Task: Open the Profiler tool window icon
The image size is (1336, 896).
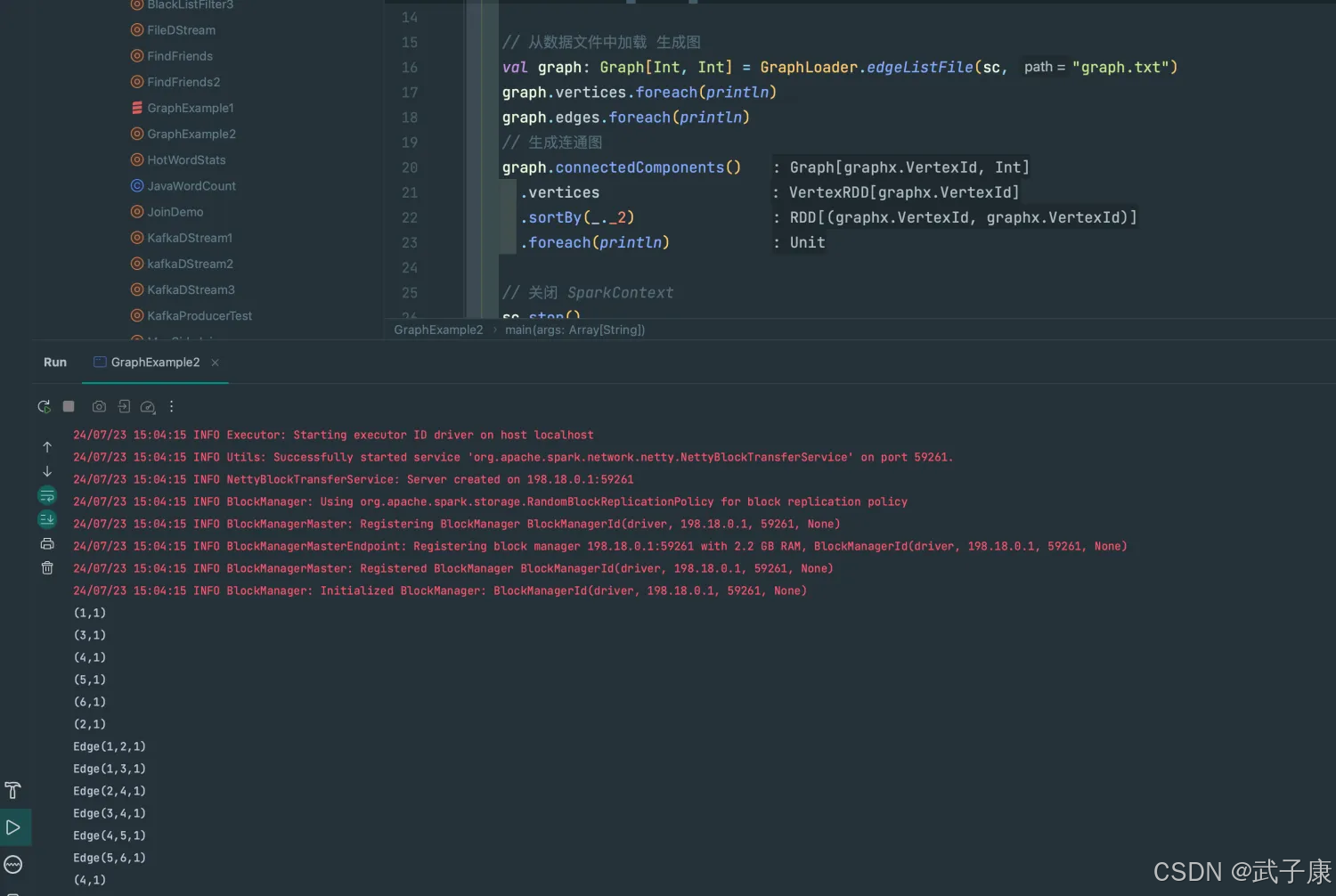Action: tap(13, 864)
